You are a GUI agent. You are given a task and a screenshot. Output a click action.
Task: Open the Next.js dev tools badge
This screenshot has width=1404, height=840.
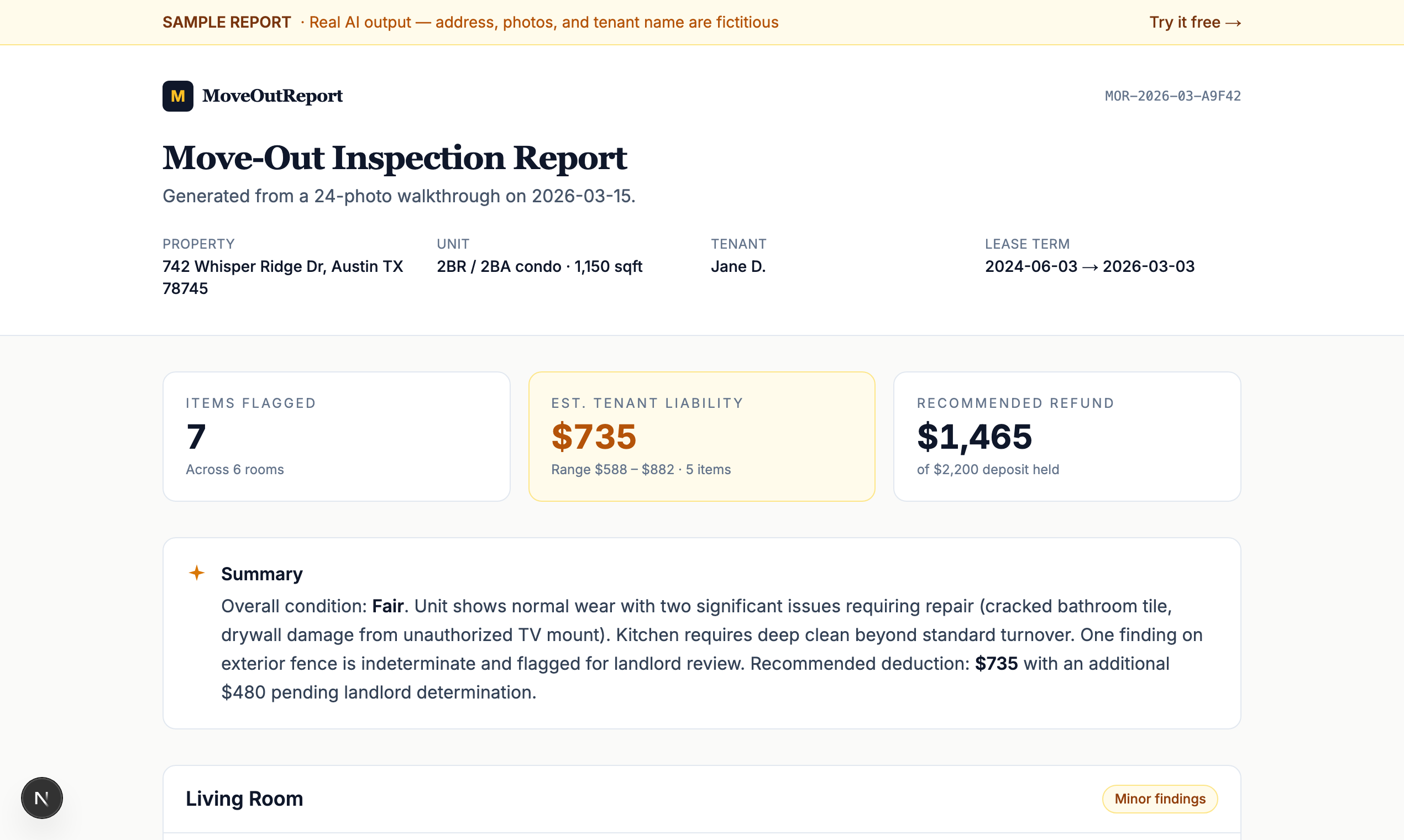click(42, 797)
